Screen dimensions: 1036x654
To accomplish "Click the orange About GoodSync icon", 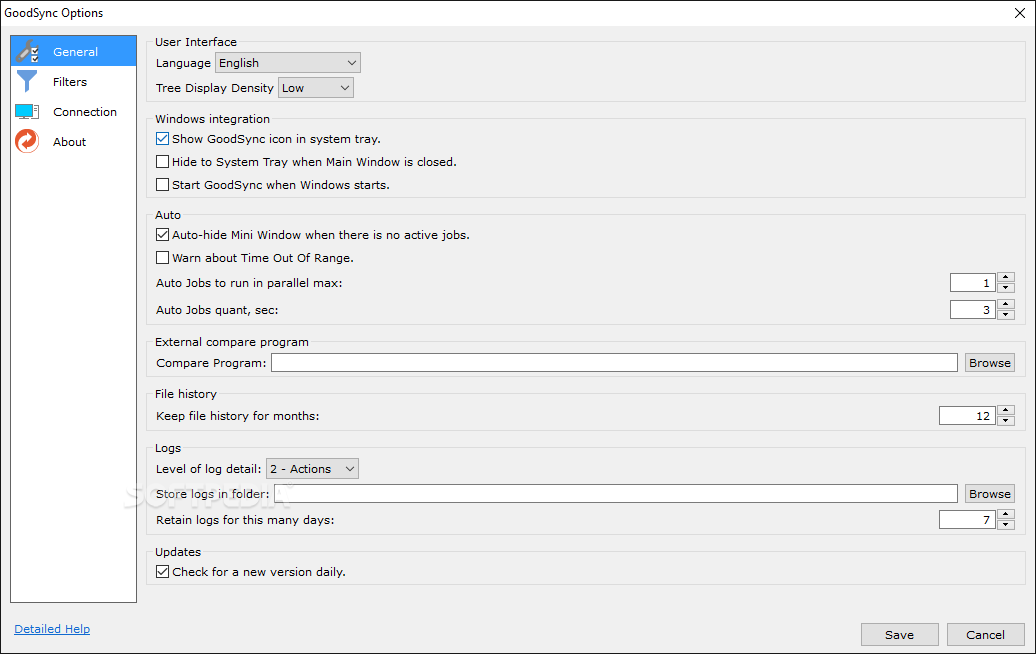I will tap(27, 141).
